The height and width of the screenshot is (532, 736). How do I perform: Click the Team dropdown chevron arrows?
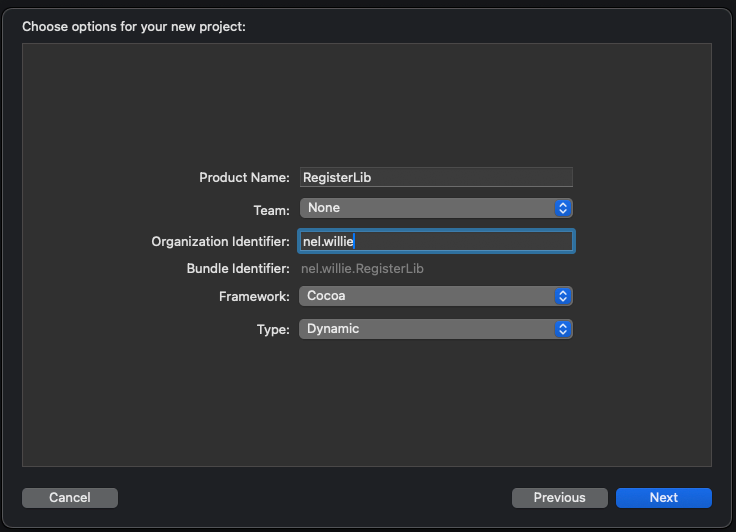pyautogui.click(x=563, y=208)
